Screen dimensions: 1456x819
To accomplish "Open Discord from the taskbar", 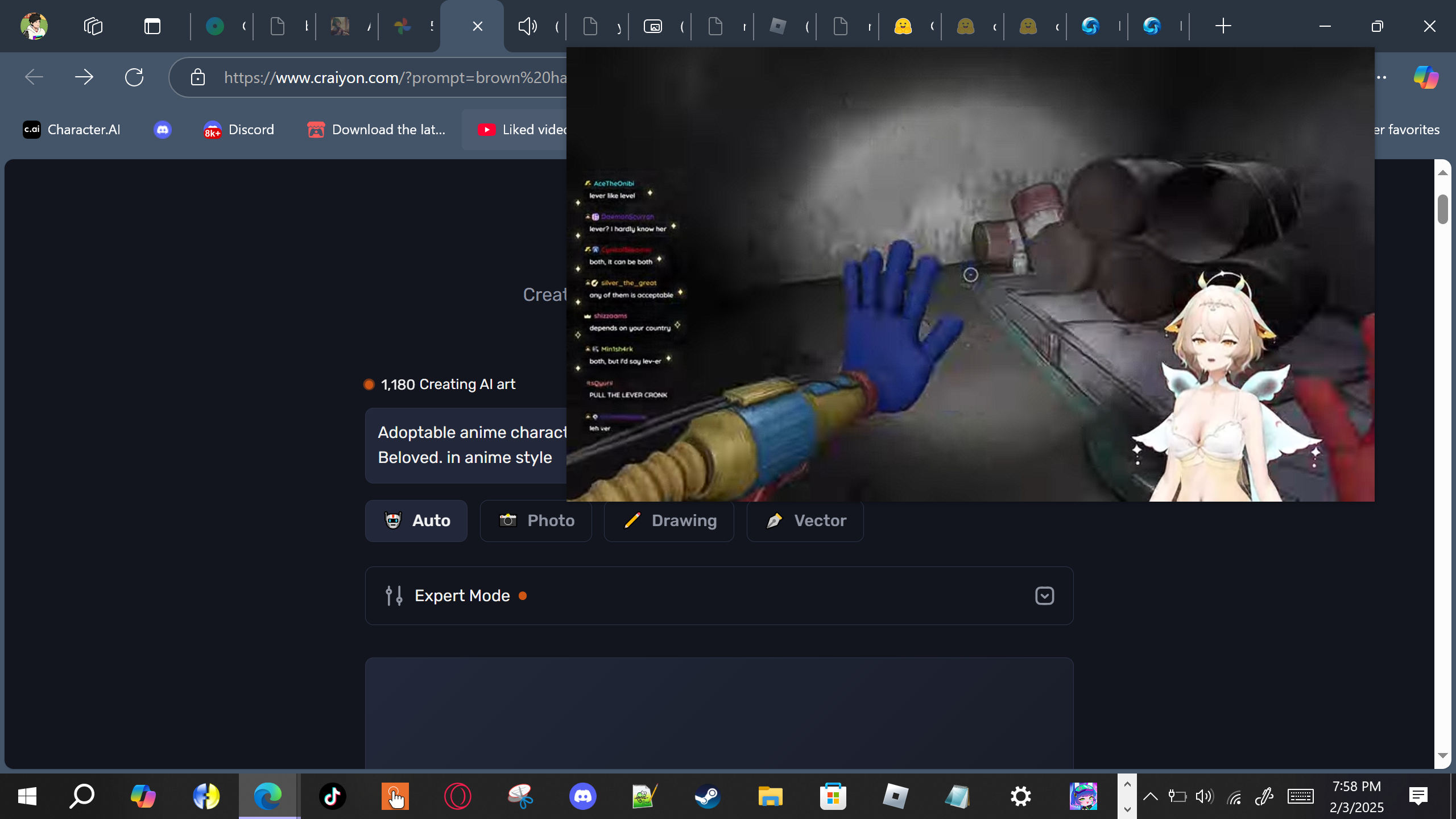I will 583,796.
